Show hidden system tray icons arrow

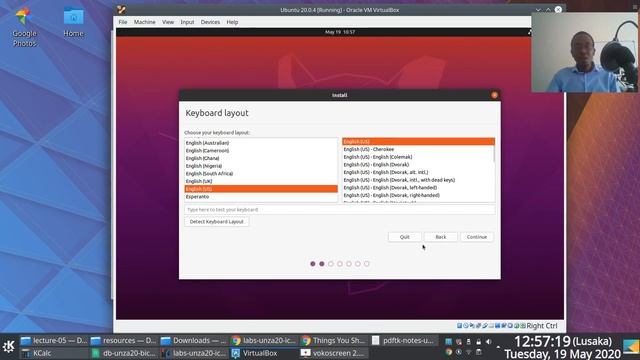click(498, 347)
